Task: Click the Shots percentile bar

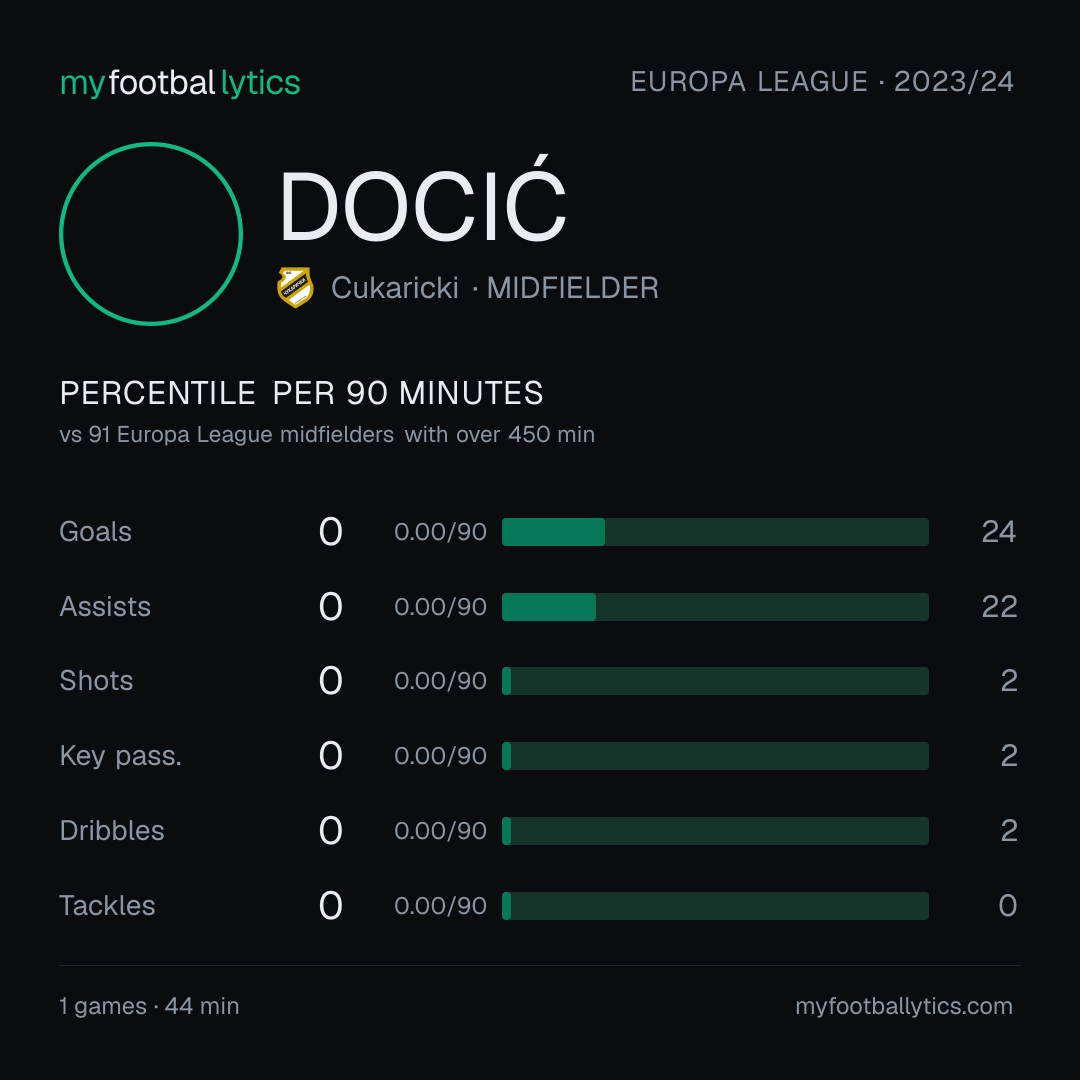Action: pos(715,681)
